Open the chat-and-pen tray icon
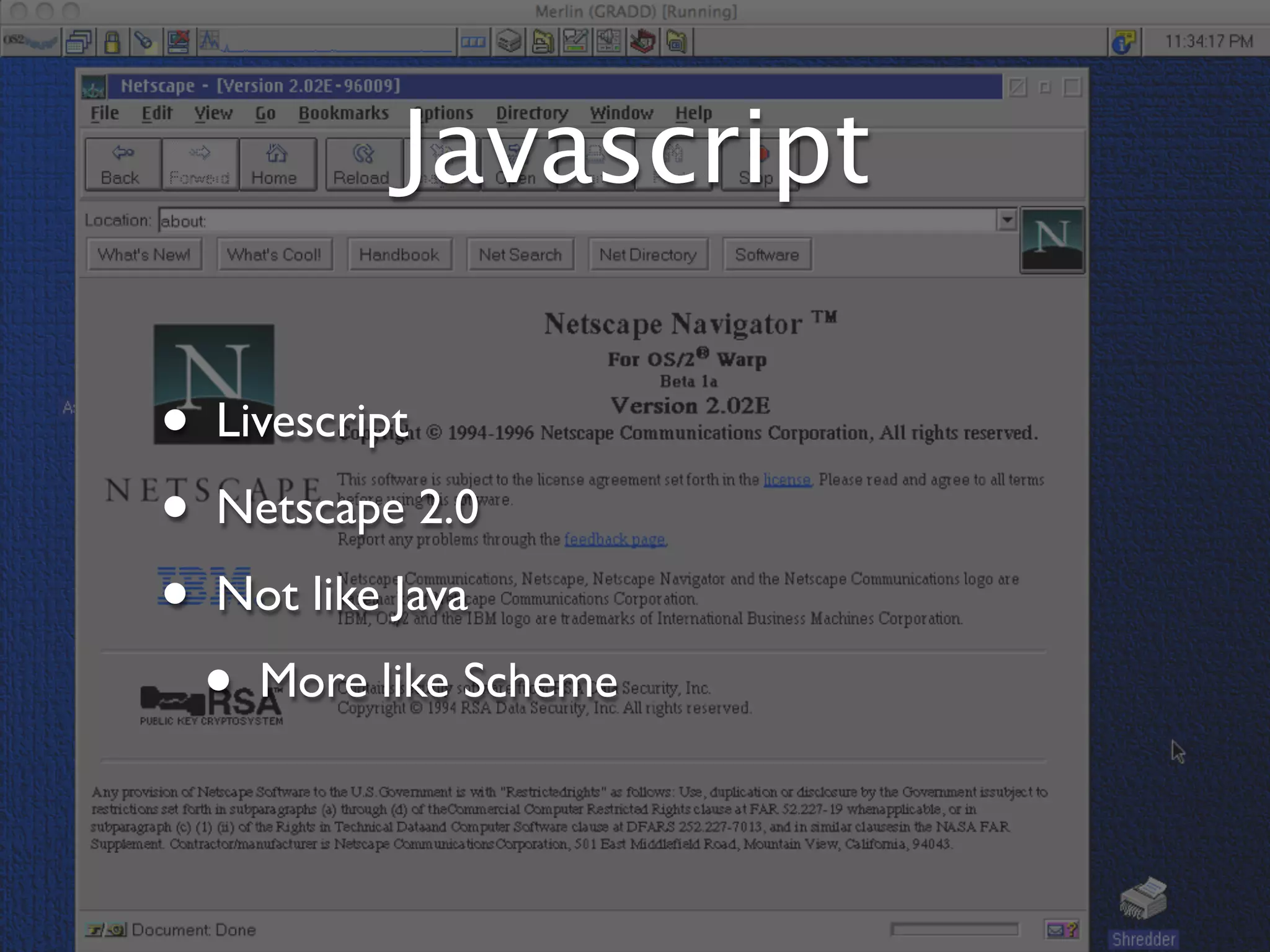This screenshot has height=952, width=1270. click(576, 42)
